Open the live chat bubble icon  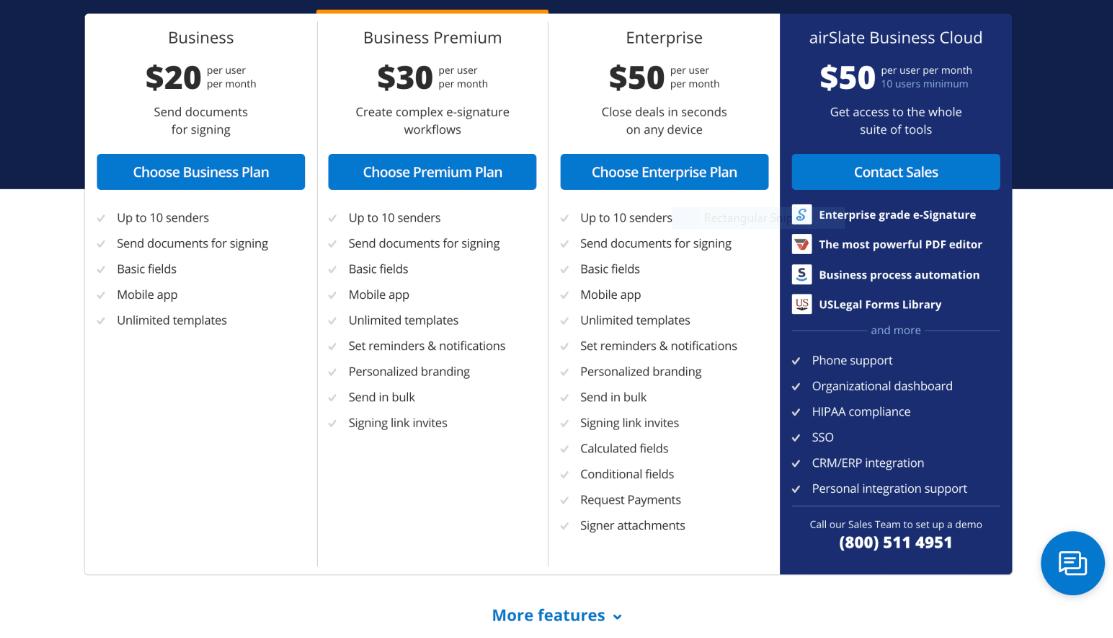coord(1072,563)
